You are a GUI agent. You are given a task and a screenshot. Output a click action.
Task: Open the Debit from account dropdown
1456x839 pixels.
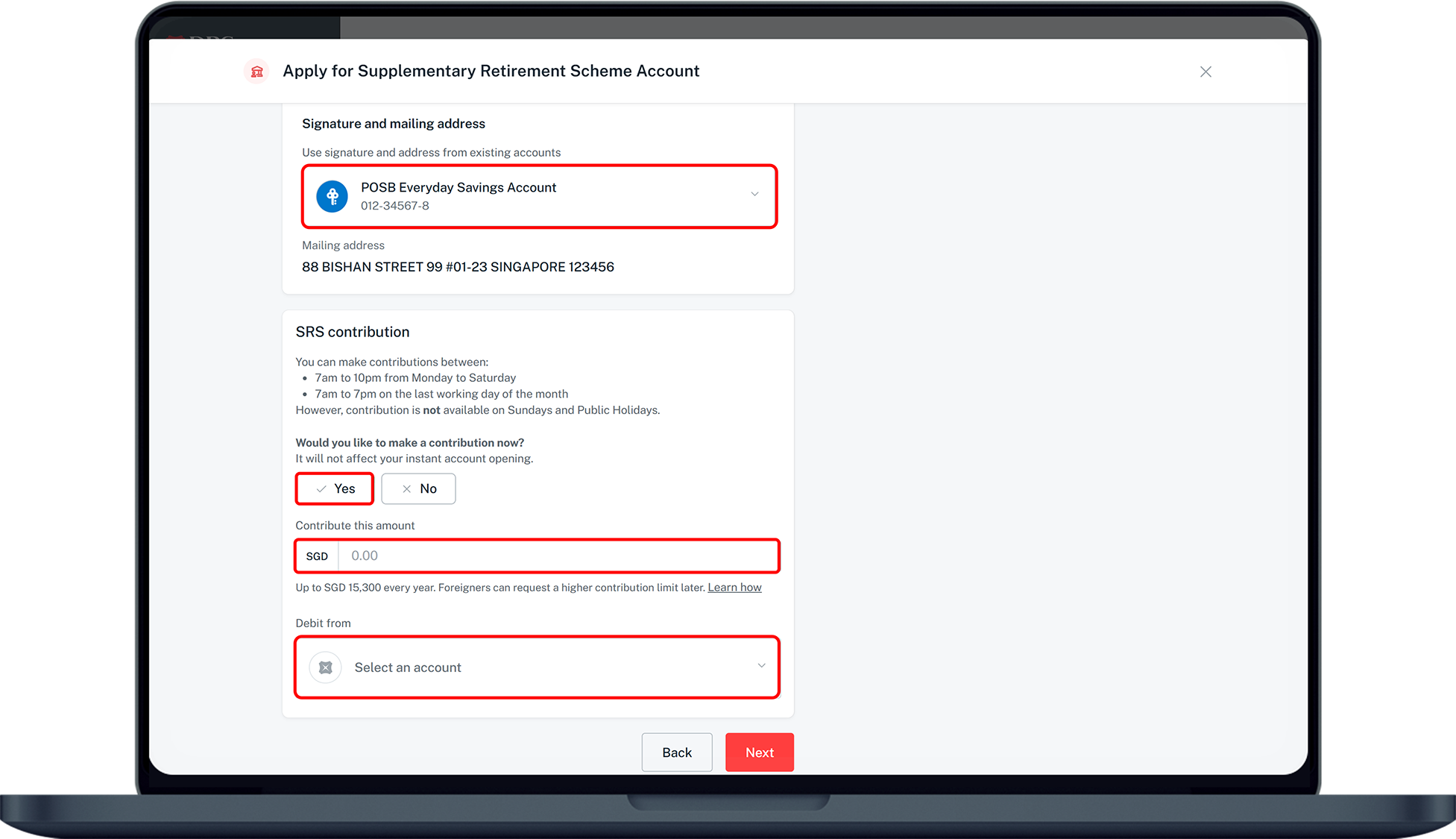coord(537,667)
